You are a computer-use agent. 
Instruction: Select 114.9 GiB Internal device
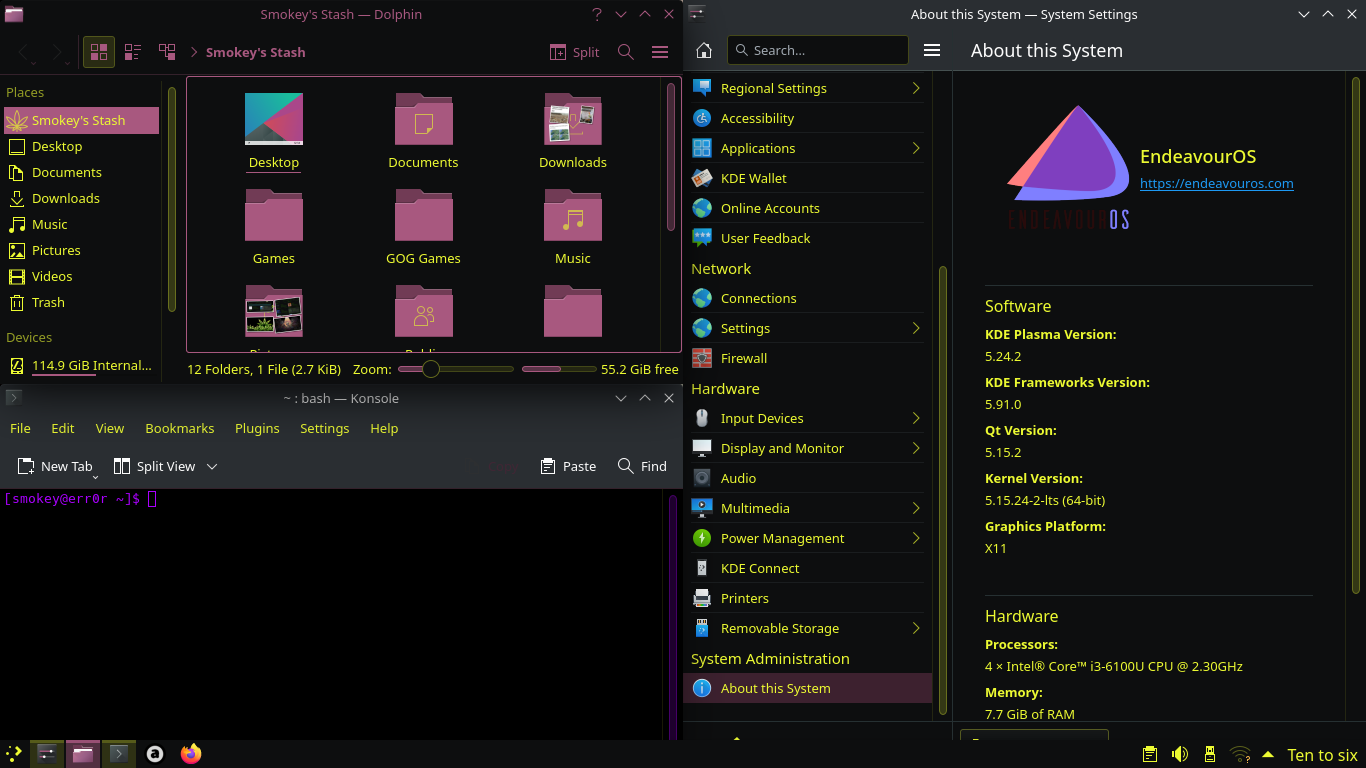(81, 365)
